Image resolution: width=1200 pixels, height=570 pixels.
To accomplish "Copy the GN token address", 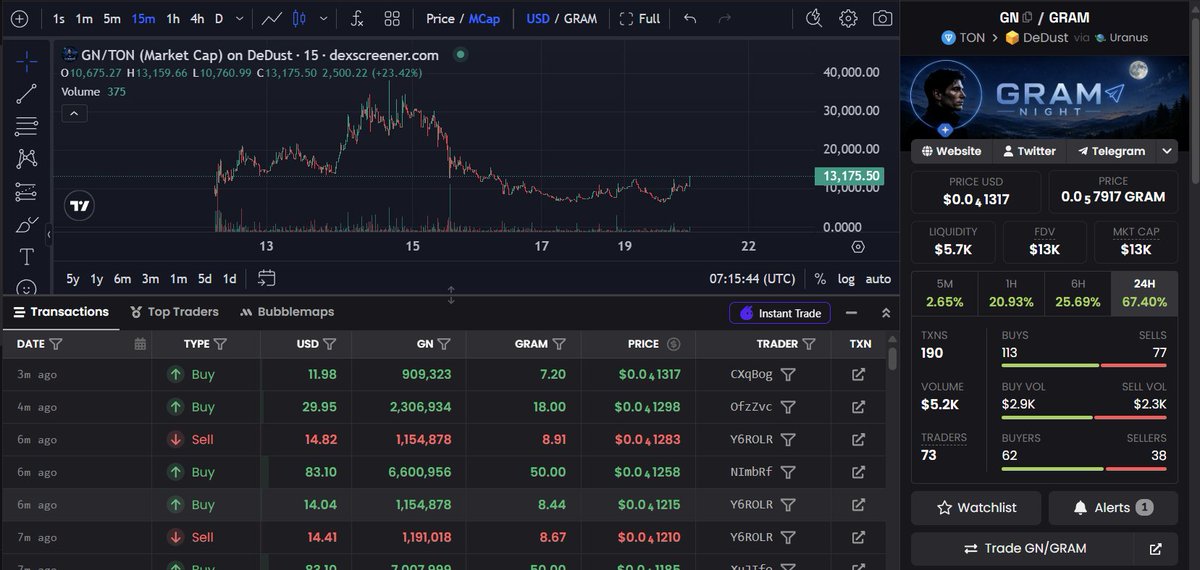I will coord(1027,17).
